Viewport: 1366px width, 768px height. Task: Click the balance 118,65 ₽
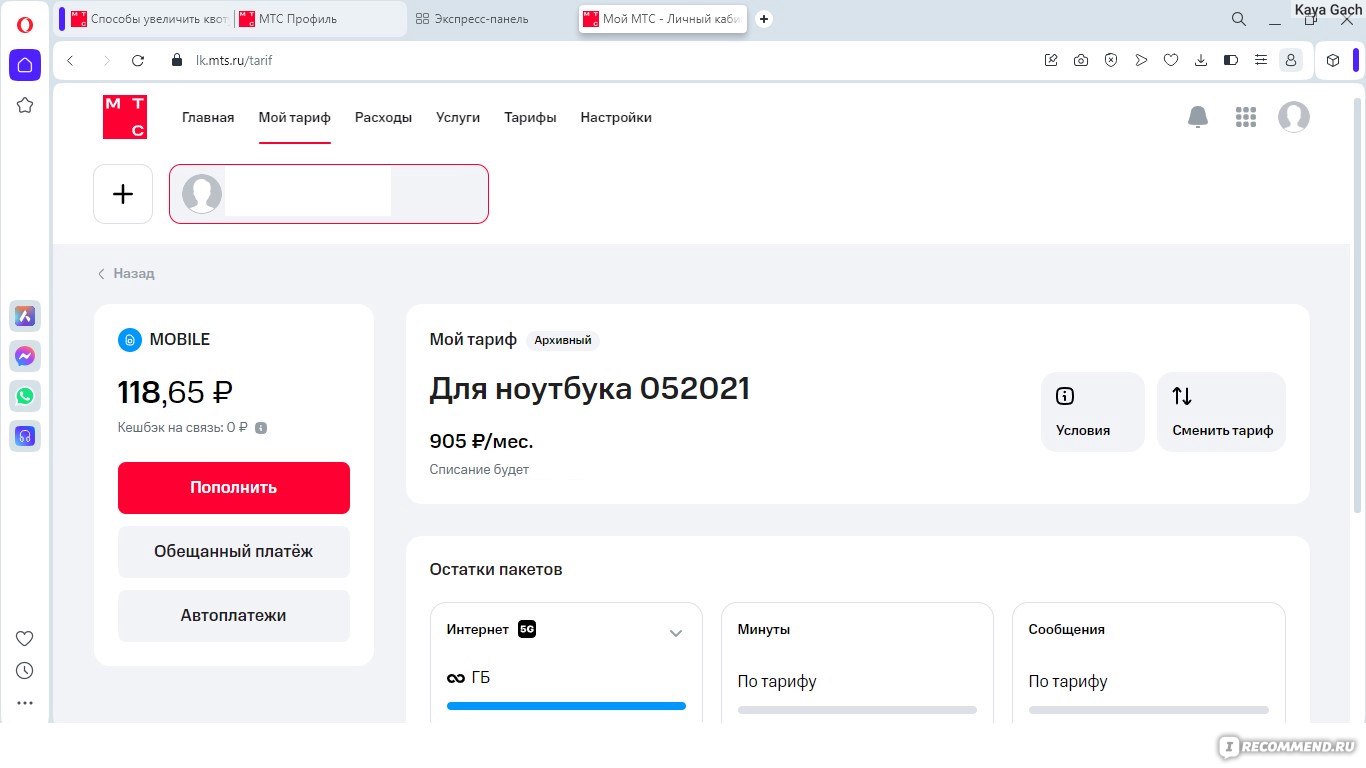pyautogui.click(x=176, y=392)
